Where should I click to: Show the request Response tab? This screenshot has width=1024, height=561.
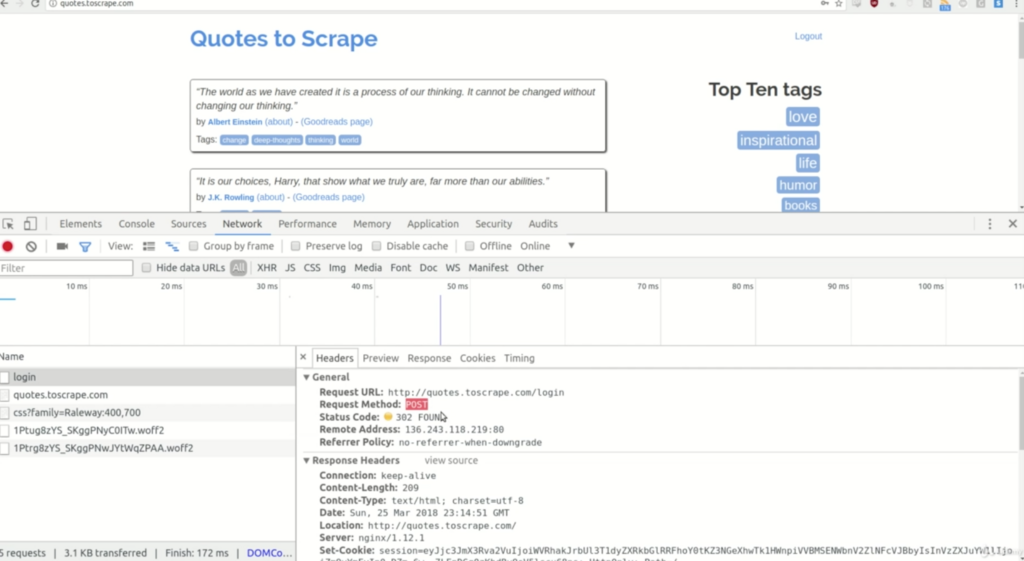pyautogui.click(x=429, y=358)
